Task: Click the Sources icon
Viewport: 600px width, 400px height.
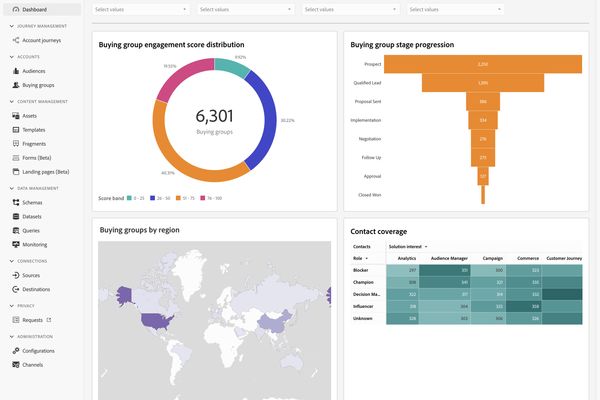Action: 16,275
